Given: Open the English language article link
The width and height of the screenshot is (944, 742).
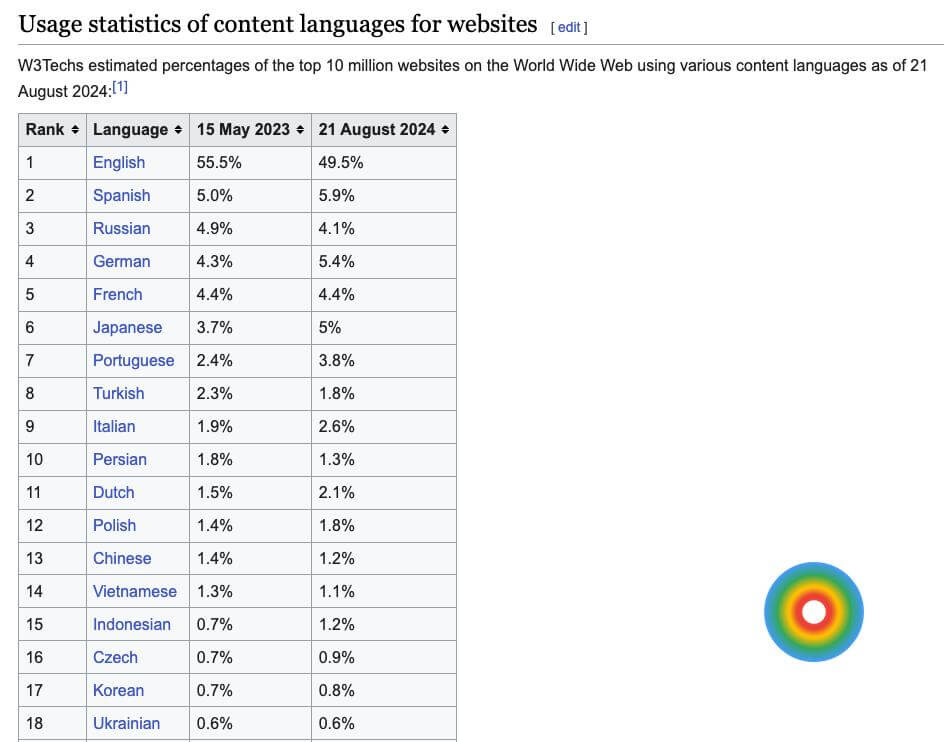Looking at the screenshot, I should pyautogui.click(x=118, y=162).
